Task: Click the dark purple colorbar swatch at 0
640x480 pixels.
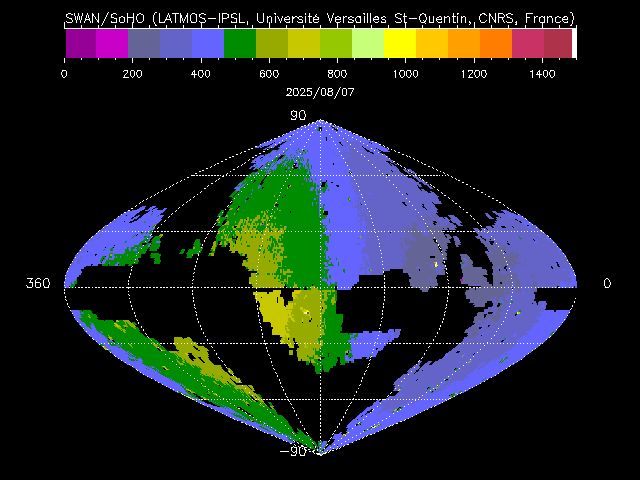Action: [81, 43]
